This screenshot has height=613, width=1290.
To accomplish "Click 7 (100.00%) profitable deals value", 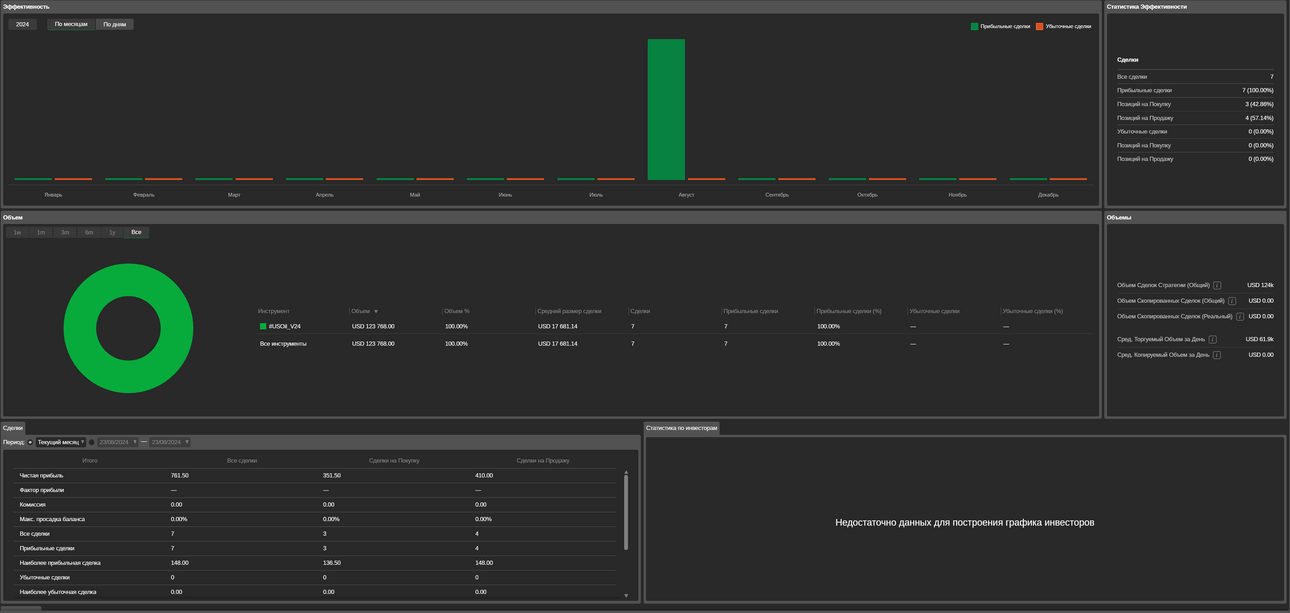I will tap(1258, 90).
